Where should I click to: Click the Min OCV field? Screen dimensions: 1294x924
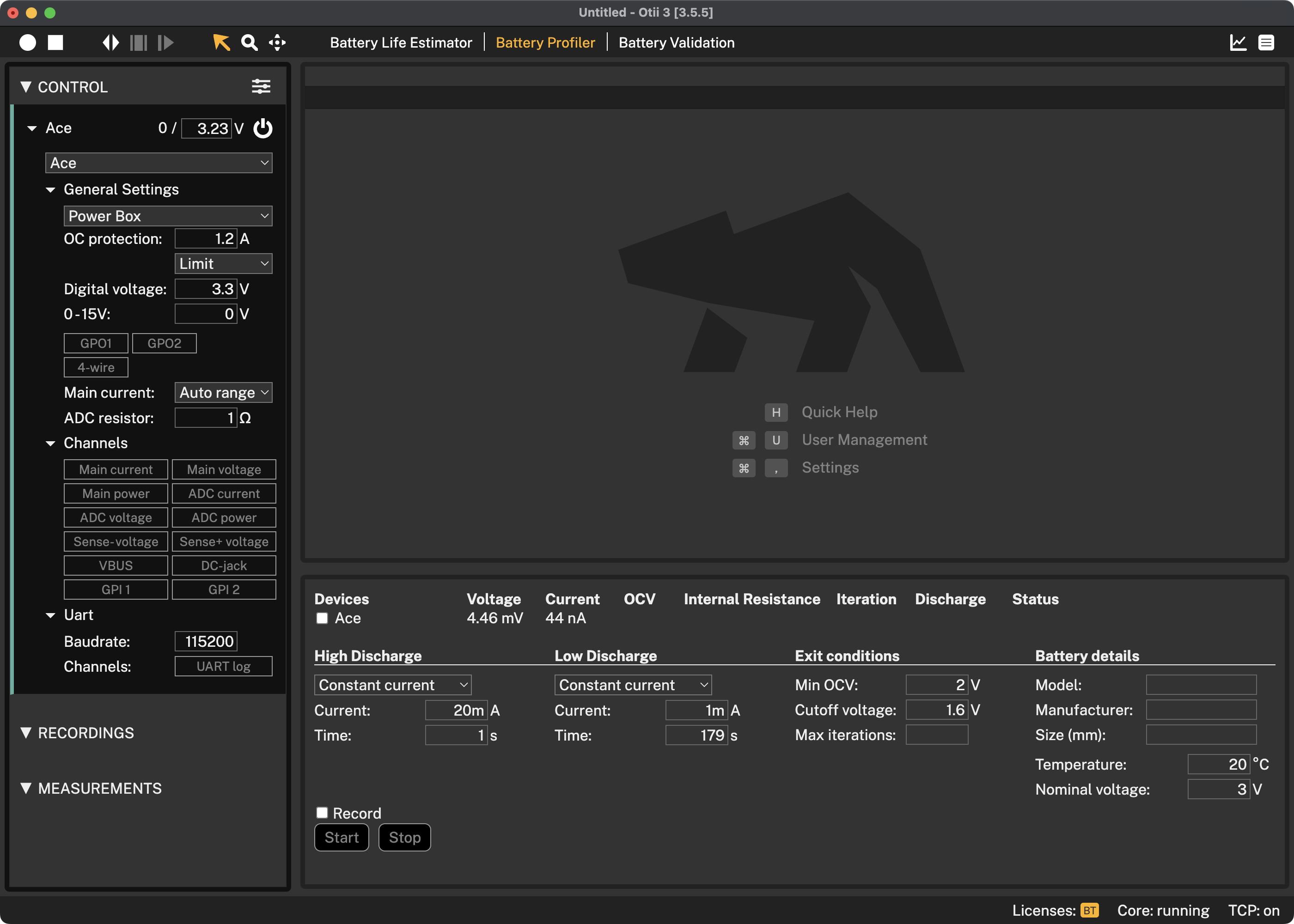[937, 685]
